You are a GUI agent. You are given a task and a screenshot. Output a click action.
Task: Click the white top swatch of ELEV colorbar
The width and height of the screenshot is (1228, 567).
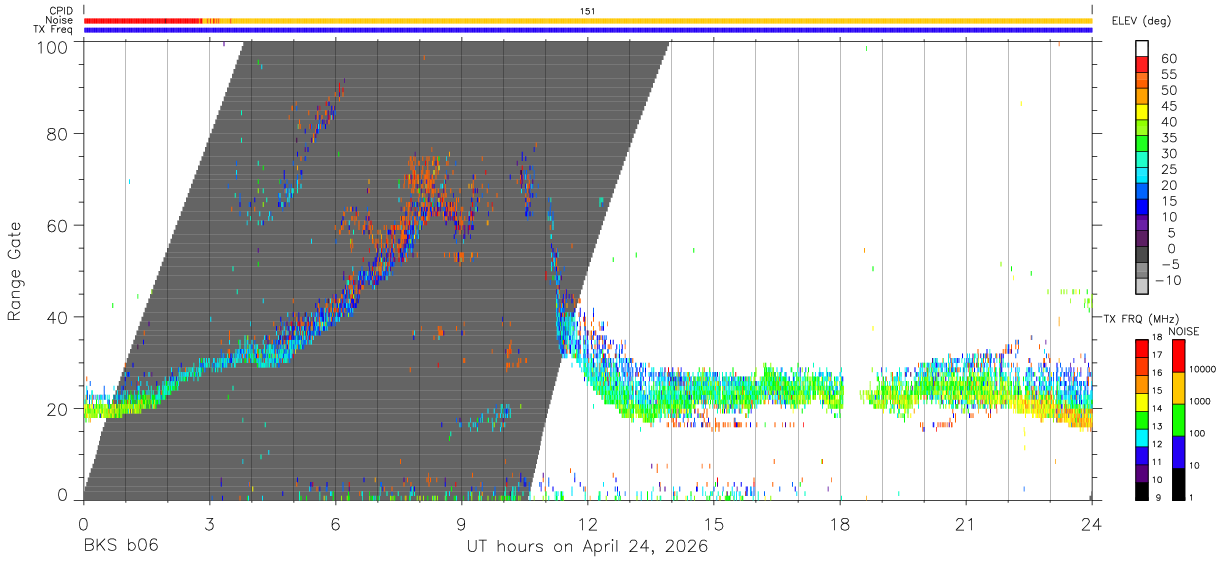1142,49
